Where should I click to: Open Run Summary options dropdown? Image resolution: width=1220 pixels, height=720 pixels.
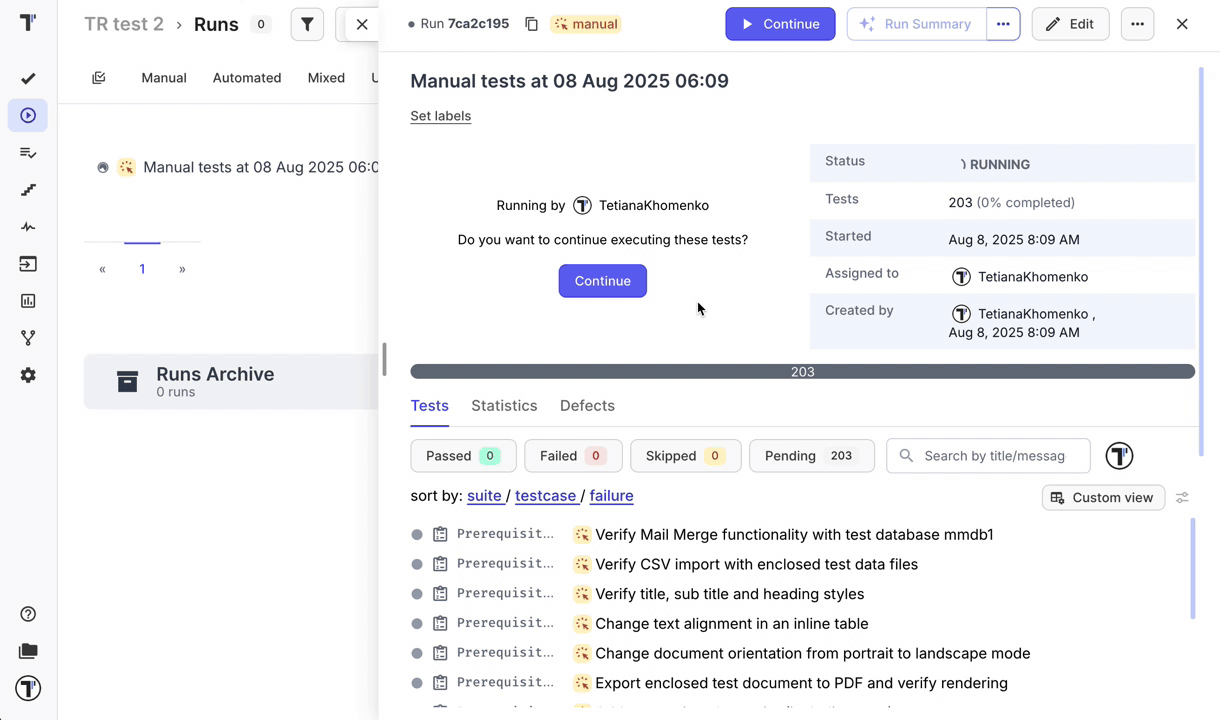pos(1003,24)
